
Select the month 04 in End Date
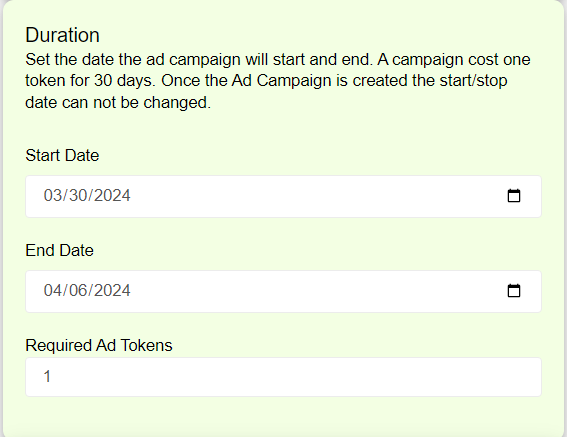pyautogui.click(x=53, y=290)
